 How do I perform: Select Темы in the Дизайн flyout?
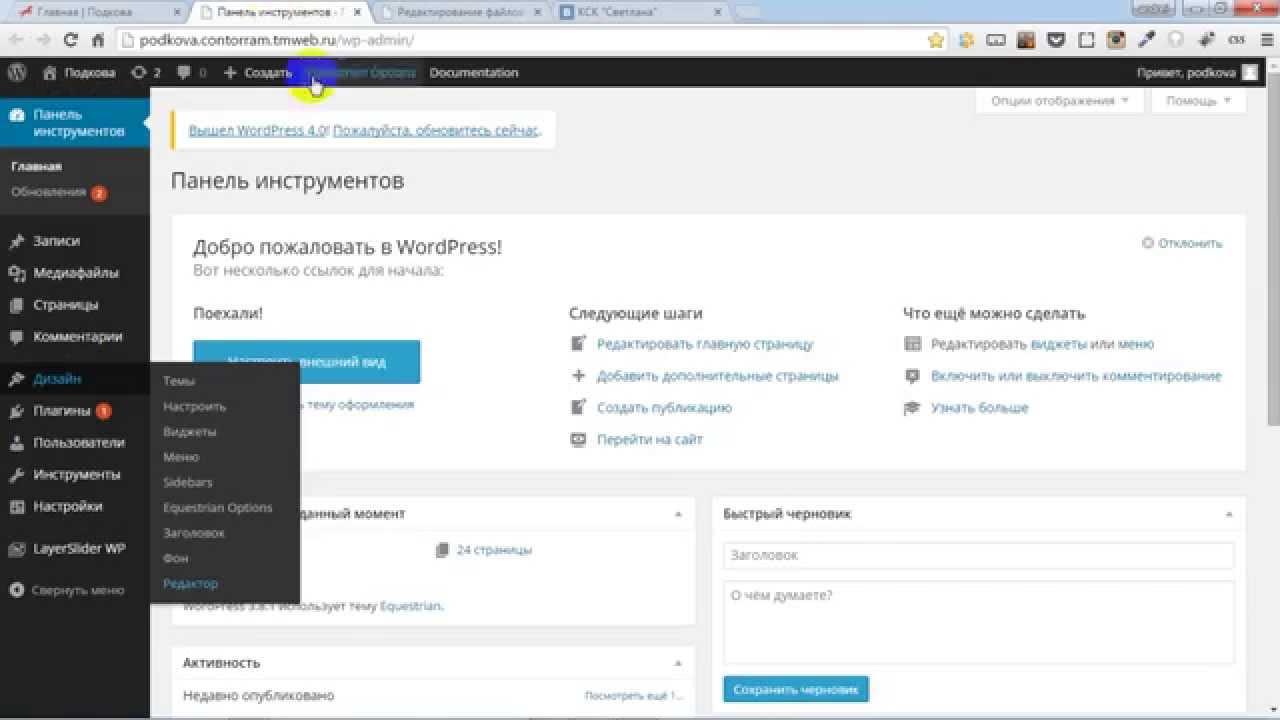[x=179, y=381]
